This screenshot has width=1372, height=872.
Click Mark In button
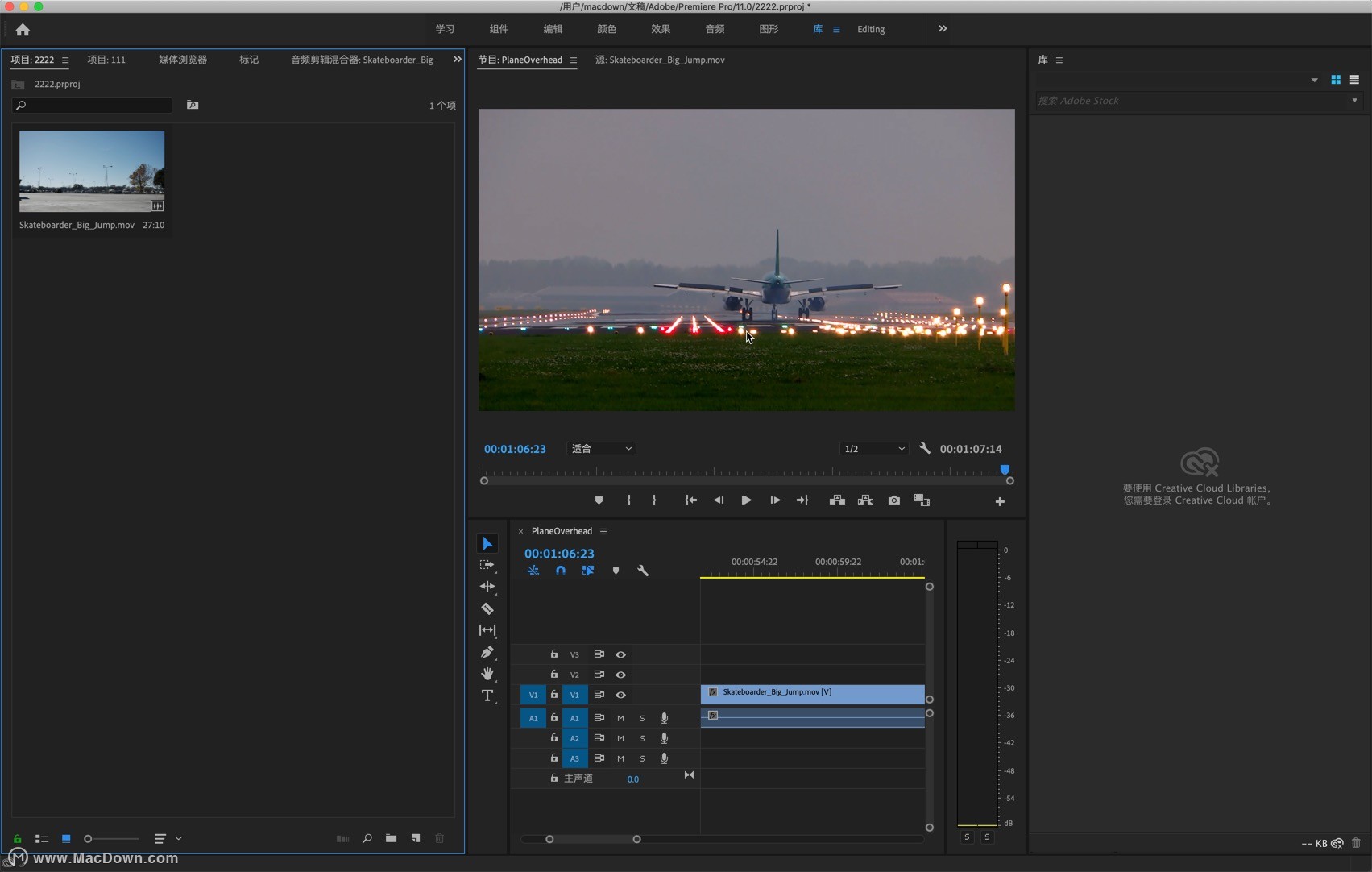point(628,500)
